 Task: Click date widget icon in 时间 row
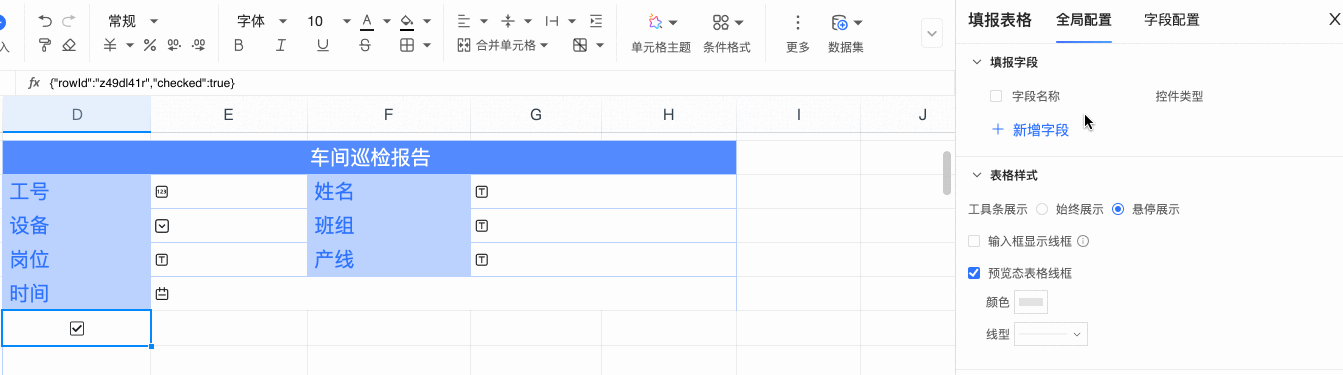point(162,294)
